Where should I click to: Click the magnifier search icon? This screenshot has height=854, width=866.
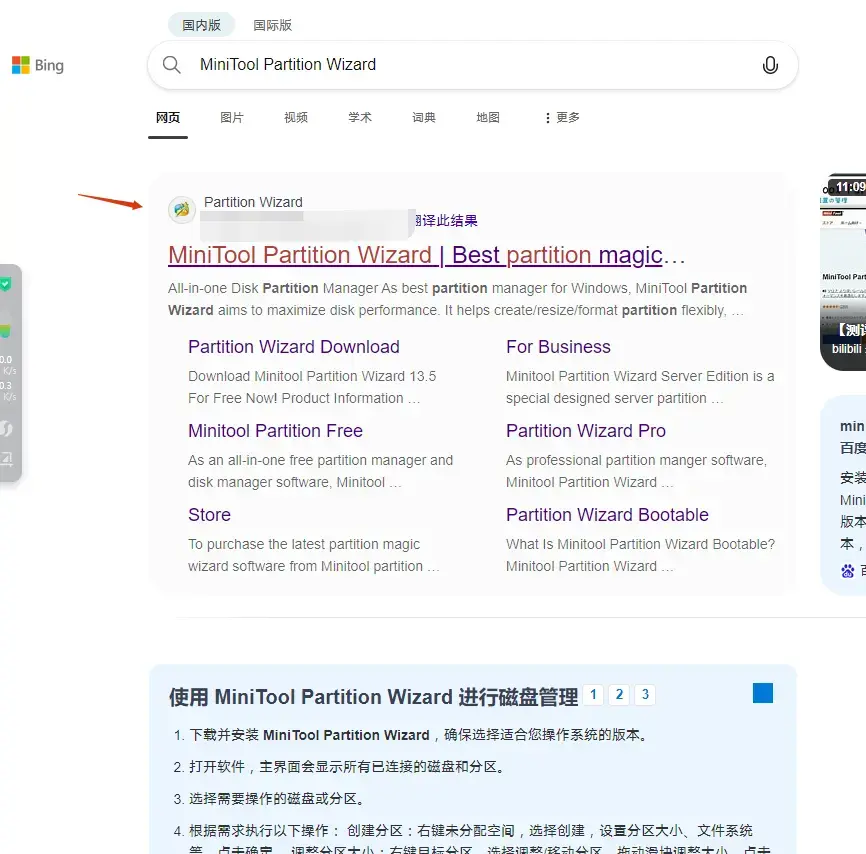[172, 65]
